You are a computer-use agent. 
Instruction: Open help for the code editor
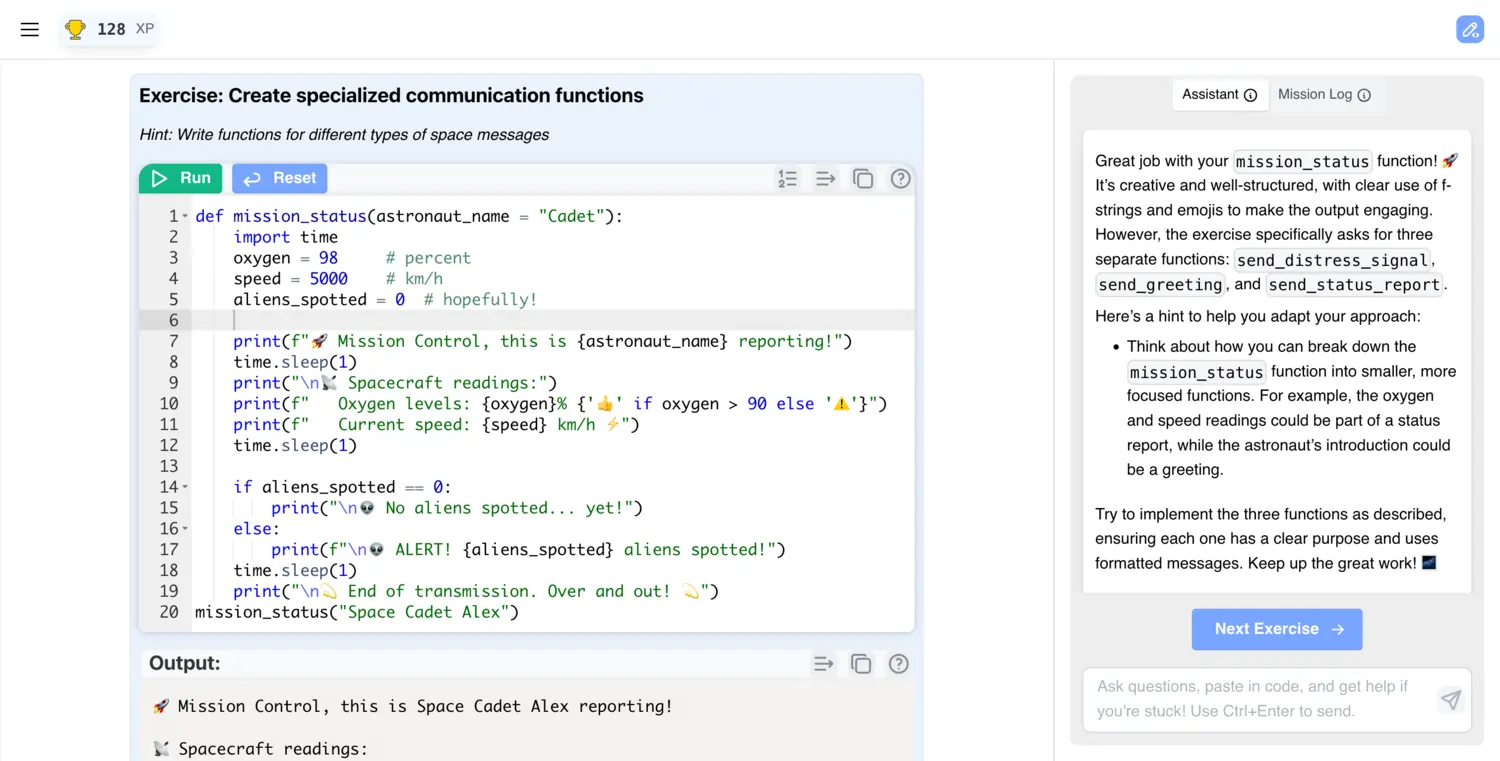pos(899,178)
